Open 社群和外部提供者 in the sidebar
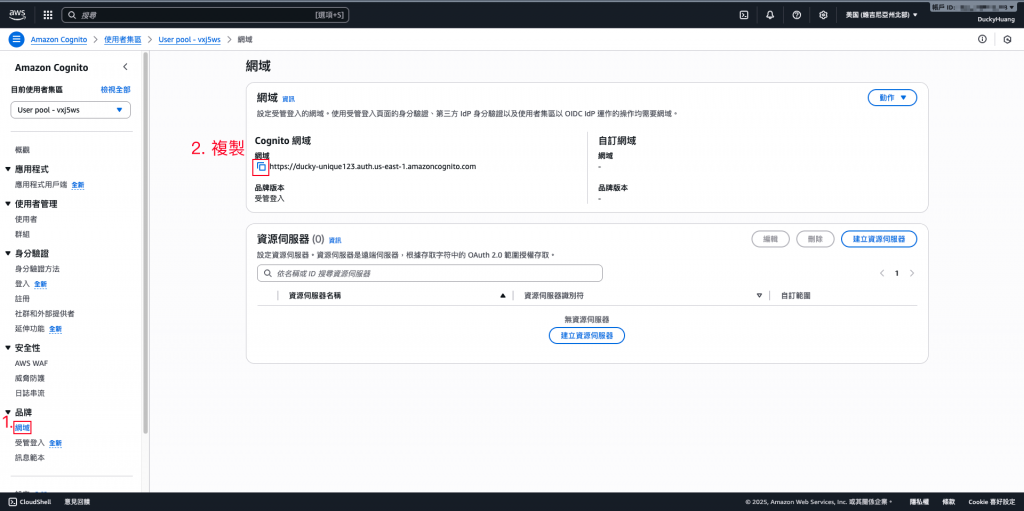1024x511 pixels. pyautogui.click(x=44, y=314)
